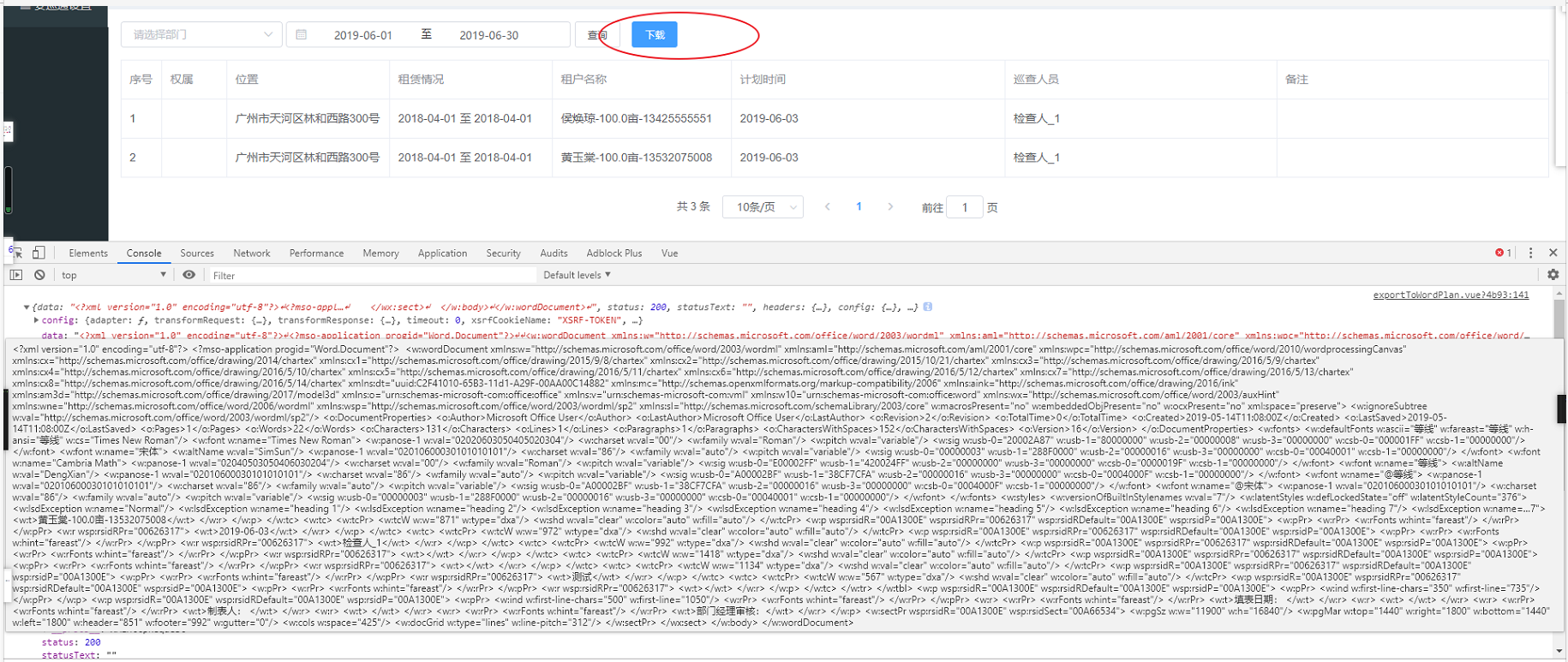The width and height of the screenshot is (1568, 662).
Task: Click the live expression eye icon
Action: click(x=189, y=275)
